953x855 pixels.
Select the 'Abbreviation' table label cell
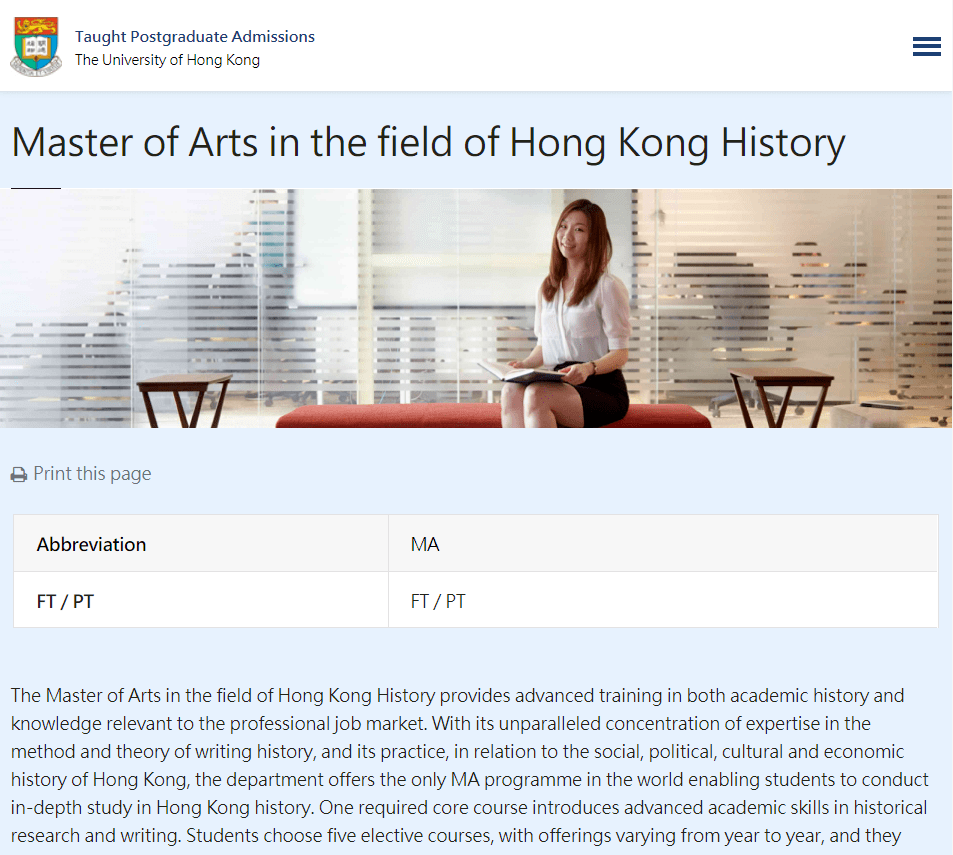coord(91,545)
